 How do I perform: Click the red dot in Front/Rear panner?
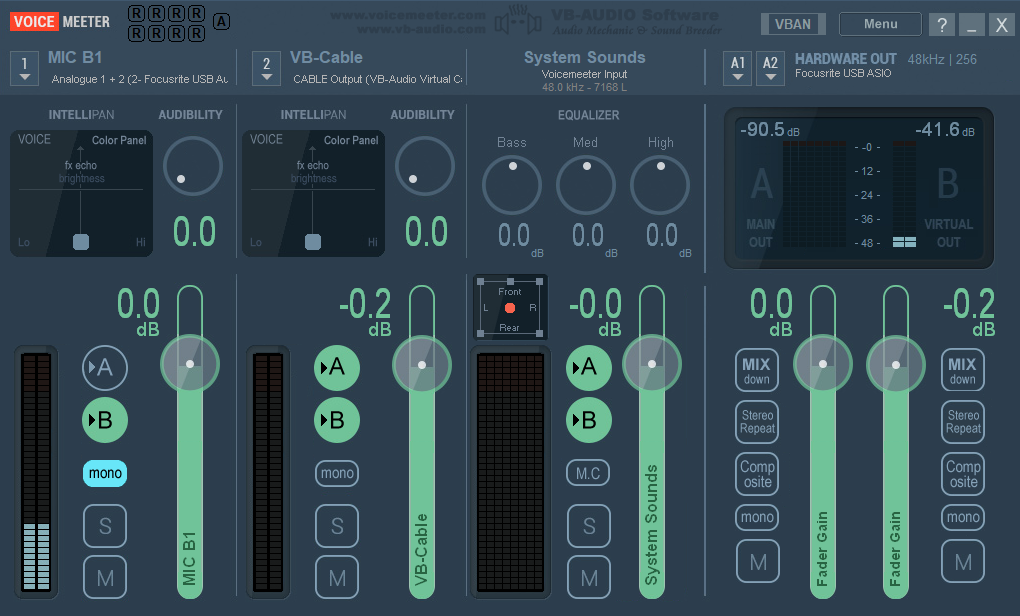[x=510, y=308]
